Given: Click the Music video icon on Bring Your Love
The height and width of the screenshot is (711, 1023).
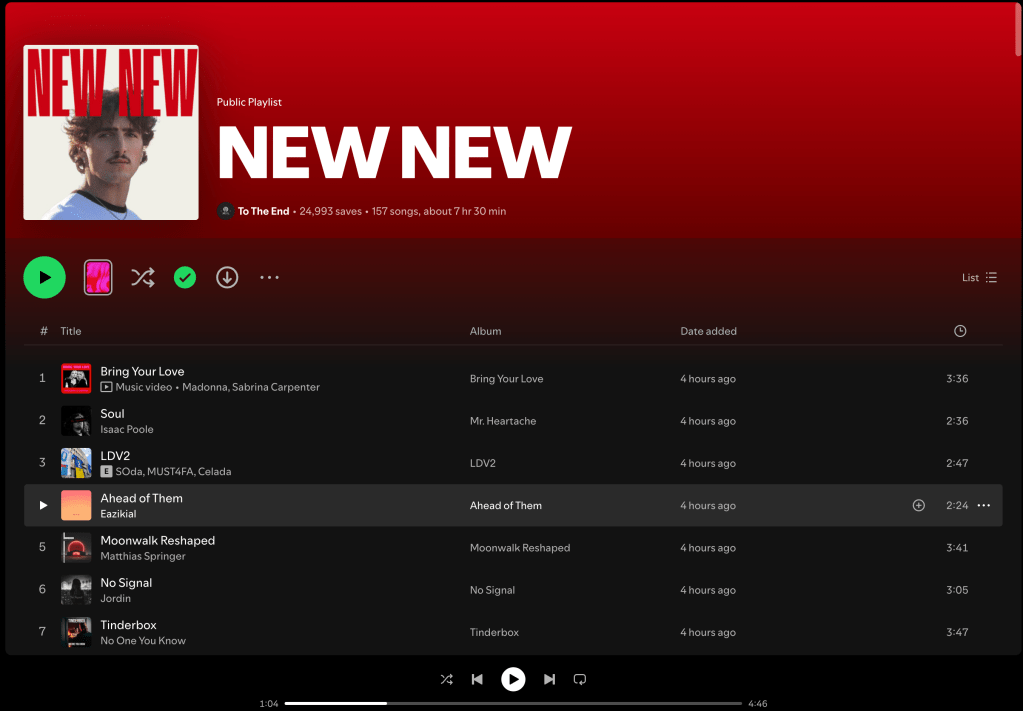Looking at the screenshot, I should [x=106, y=387].
